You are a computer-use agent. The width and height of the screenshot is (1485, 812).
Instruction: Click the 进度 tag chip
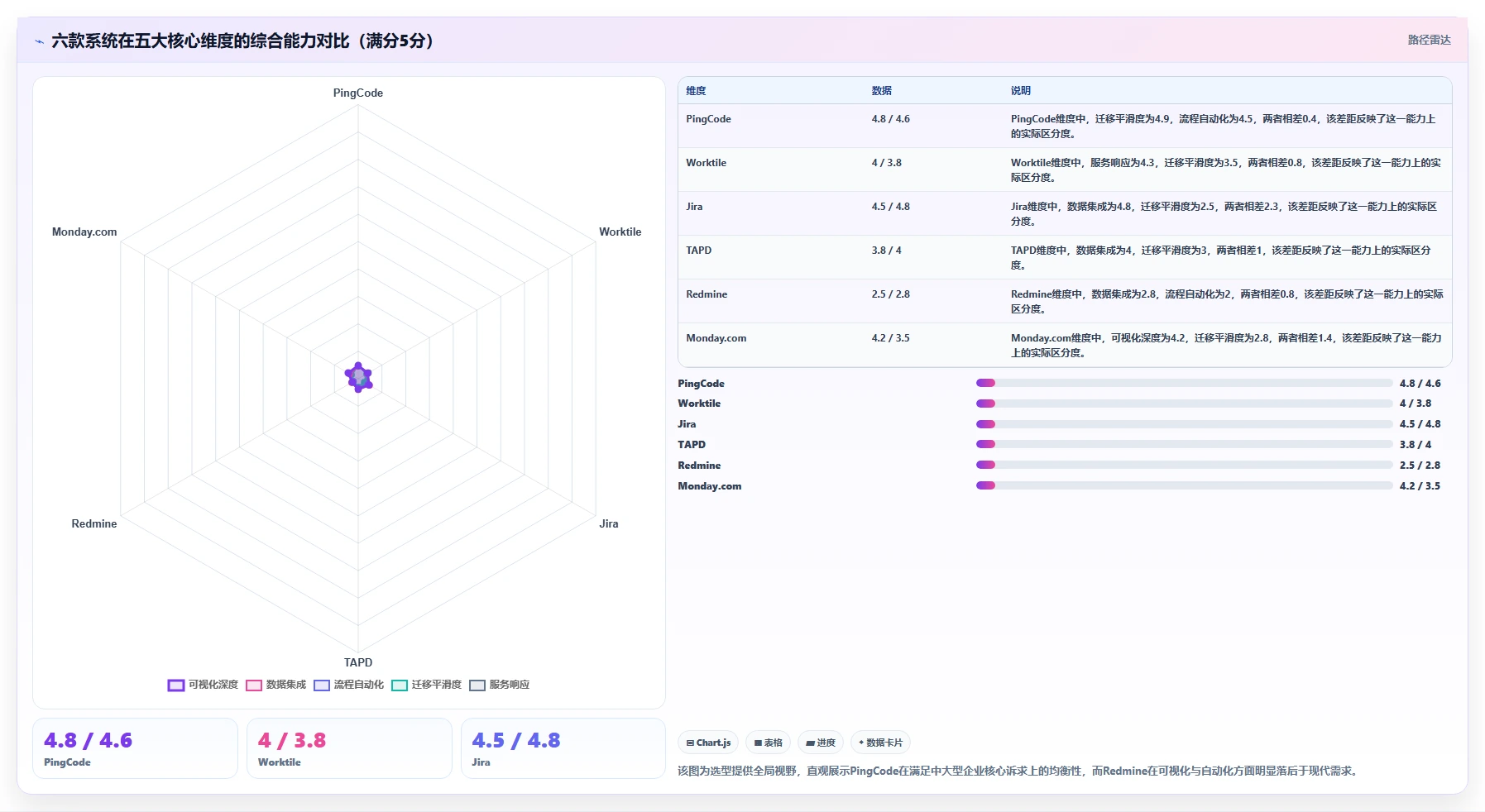click(821, 743)
